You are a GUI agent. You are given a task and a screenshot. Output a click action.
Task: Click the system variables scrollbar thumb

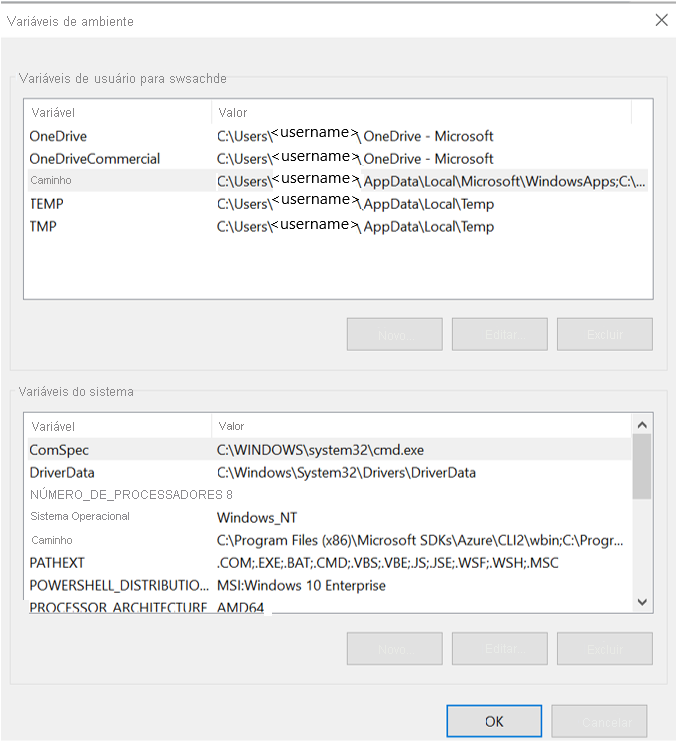point(643,467)
